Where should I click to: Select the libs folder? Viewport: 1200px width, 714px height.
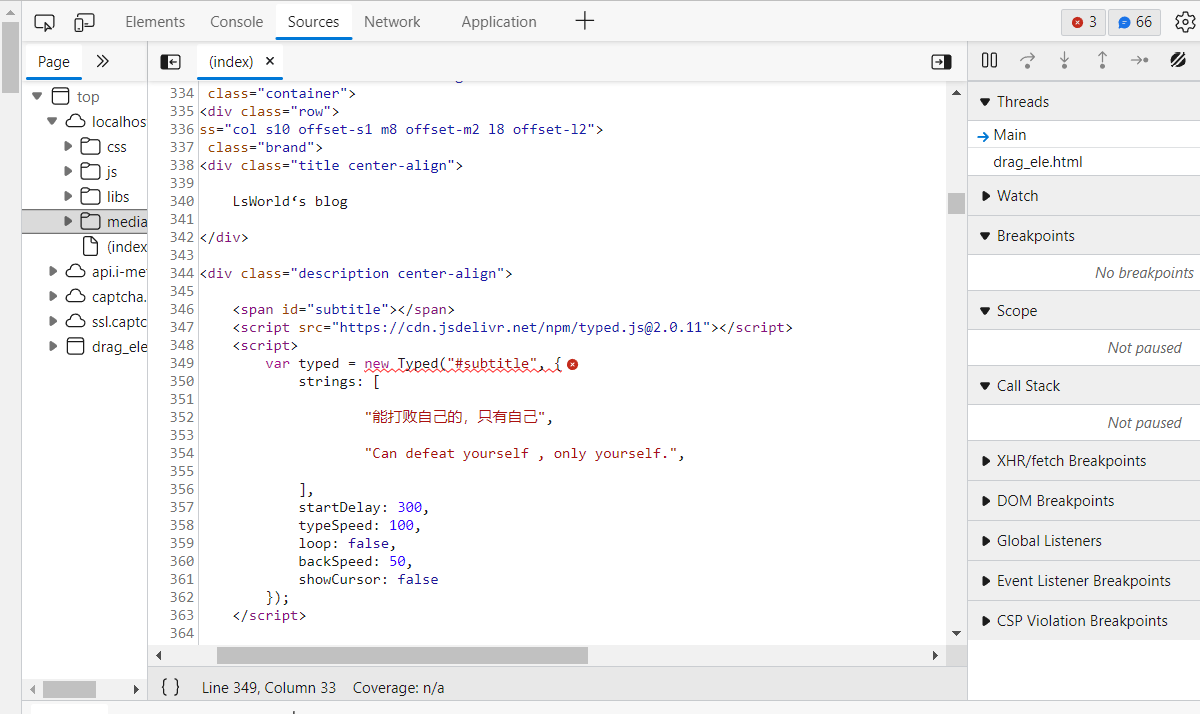click(118, 196)
